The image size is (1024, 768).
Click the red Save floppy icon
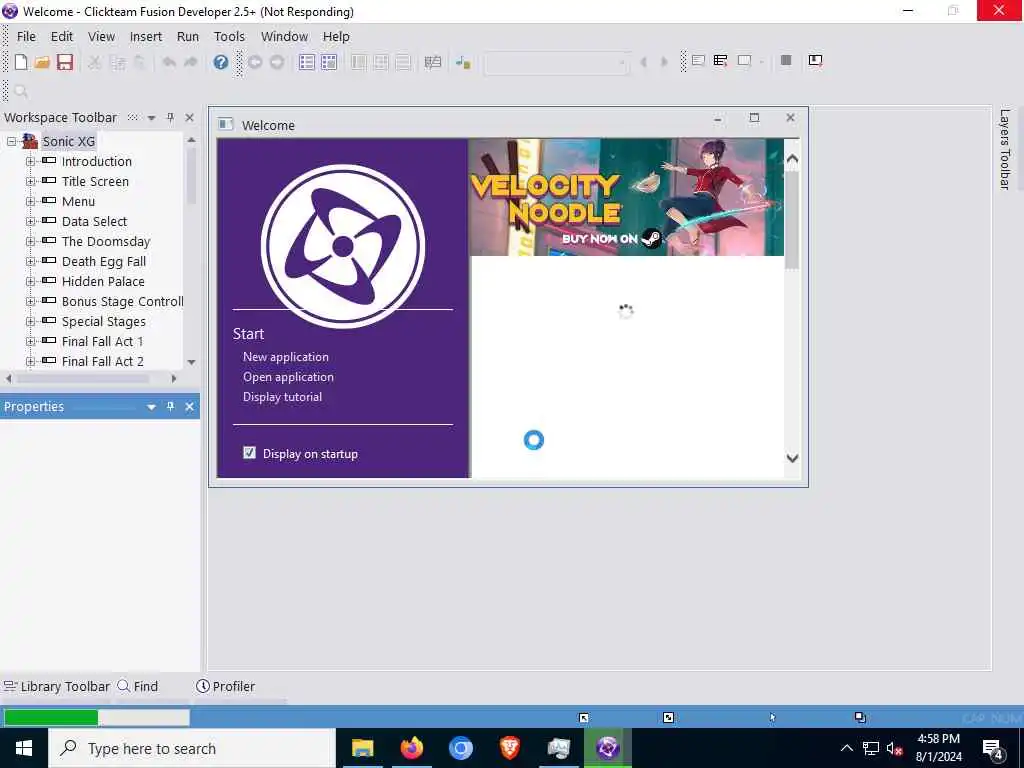point(65,62)
